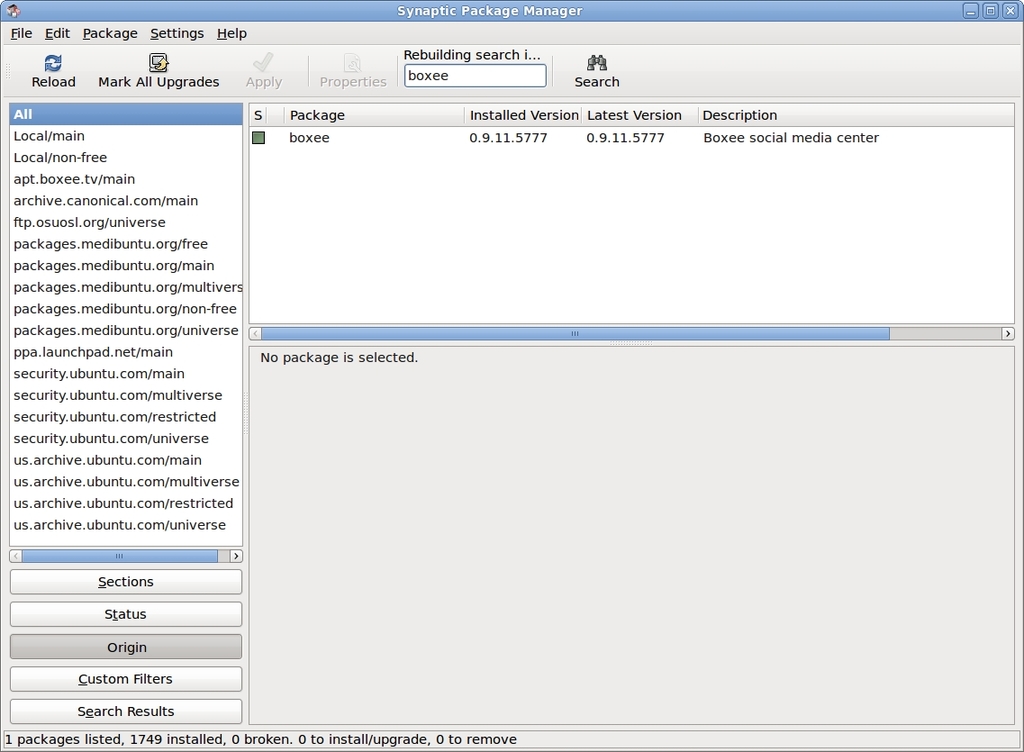This screenshot has height=752, width=1024.
Task: Click 'Boxee social media center' description
Action: [x=791, y=138]
